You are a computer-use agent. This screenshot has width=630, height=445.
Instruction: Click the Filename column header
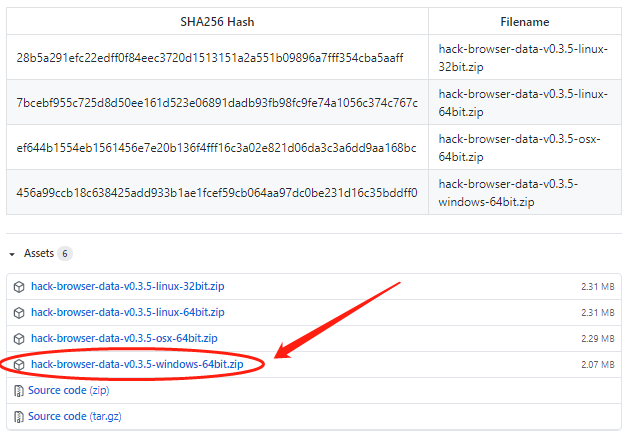coord(525,21)
